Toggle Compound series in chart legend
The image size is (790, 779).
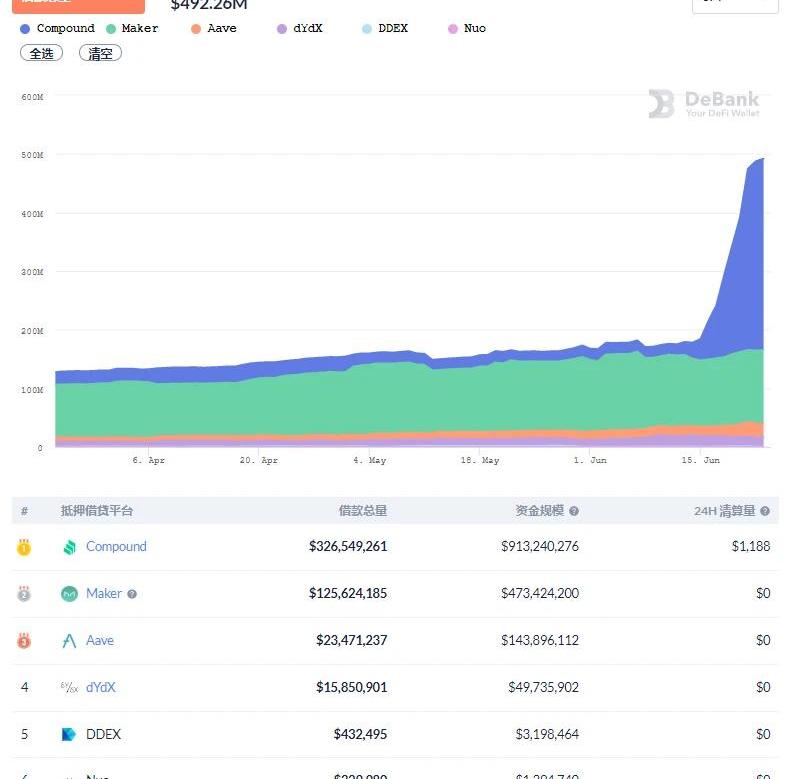click(57, 28)
